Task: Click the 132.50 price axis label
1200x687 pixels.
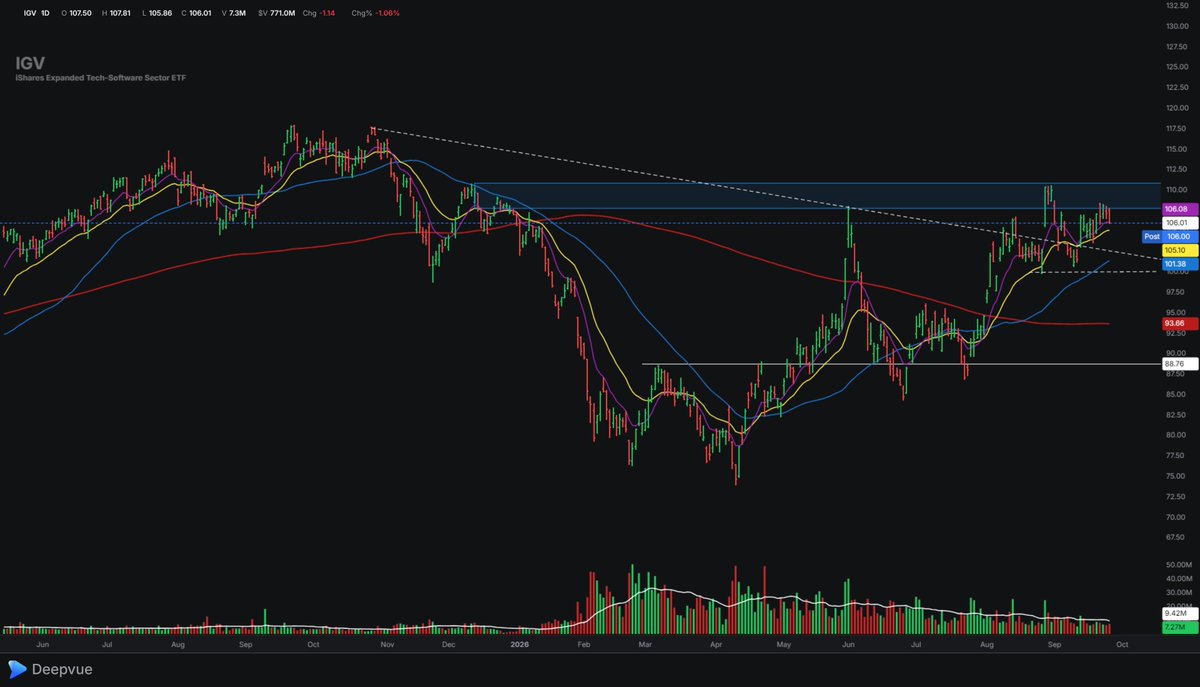Action: click(1176, 5)
